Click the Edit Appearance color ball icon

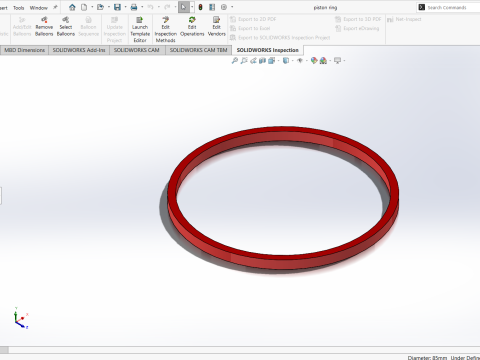(x=314, y=61)
